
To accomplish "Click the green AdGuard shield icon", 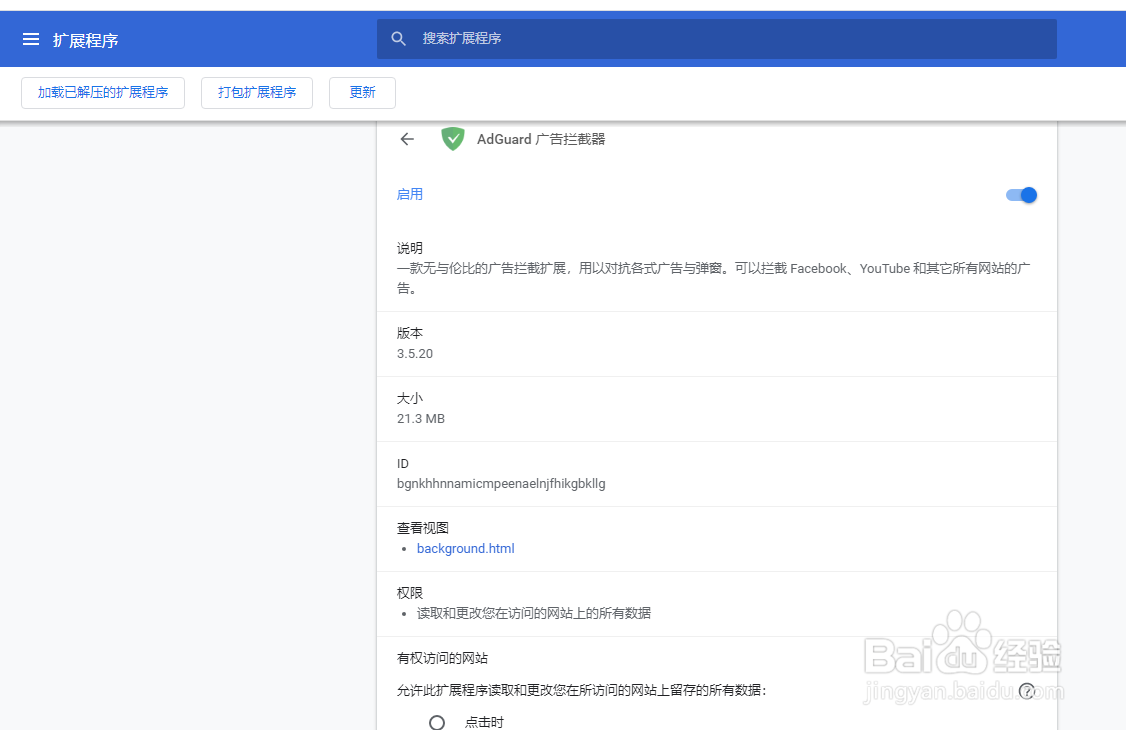I will (452, 139).
